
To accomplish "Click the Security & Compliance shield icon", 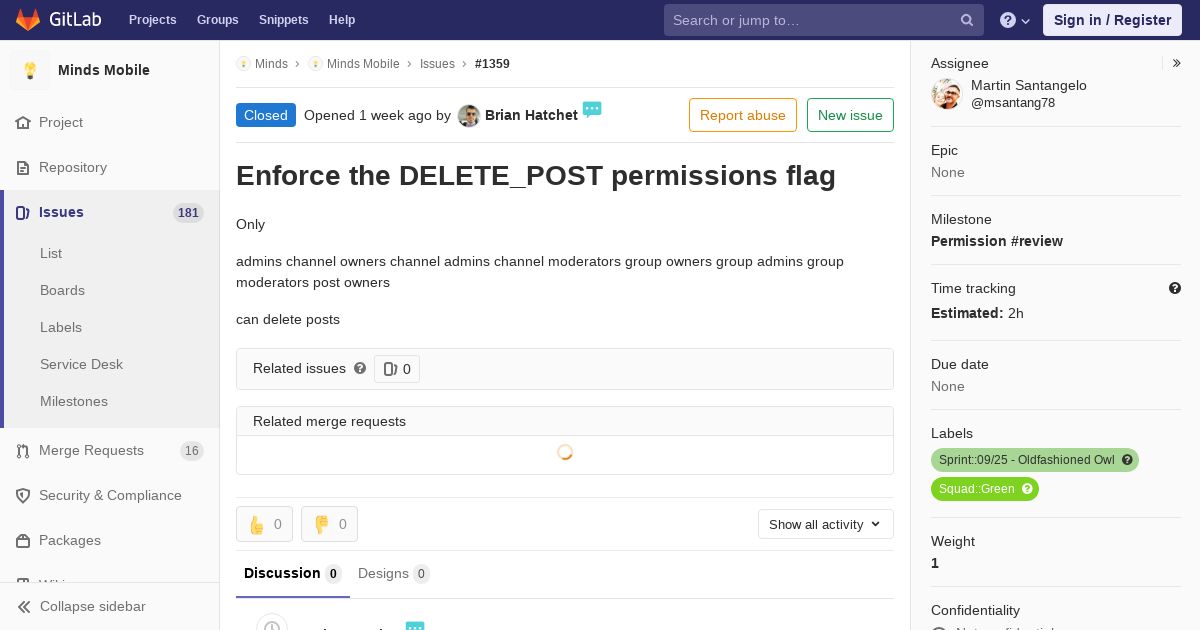I will point(23,496).
